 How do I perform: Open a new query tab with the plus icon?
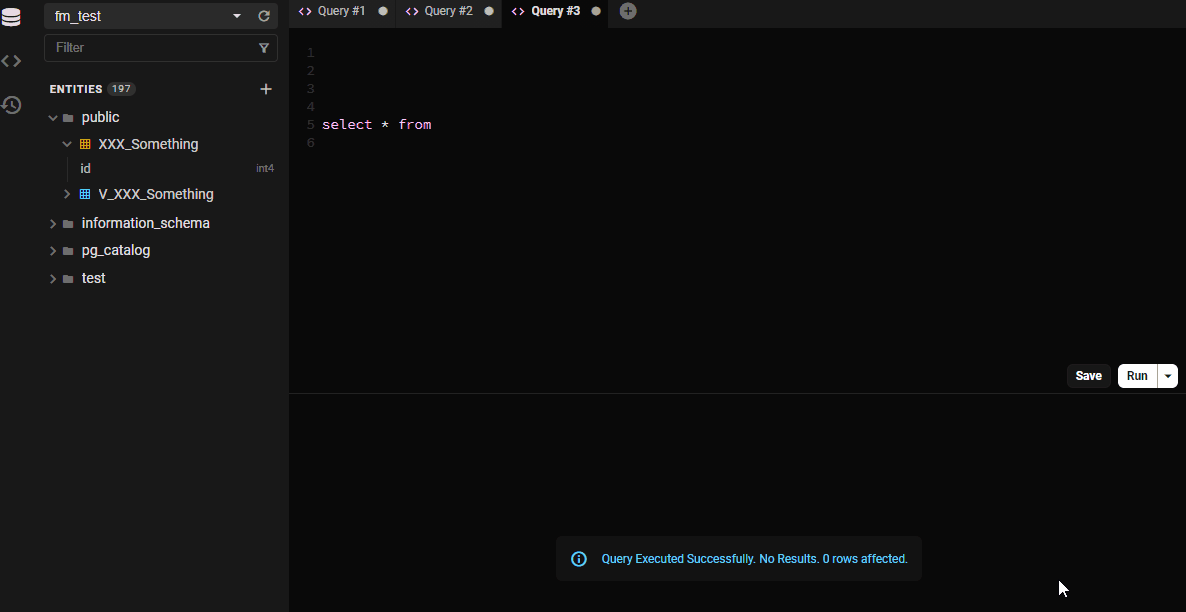[628, 11]
